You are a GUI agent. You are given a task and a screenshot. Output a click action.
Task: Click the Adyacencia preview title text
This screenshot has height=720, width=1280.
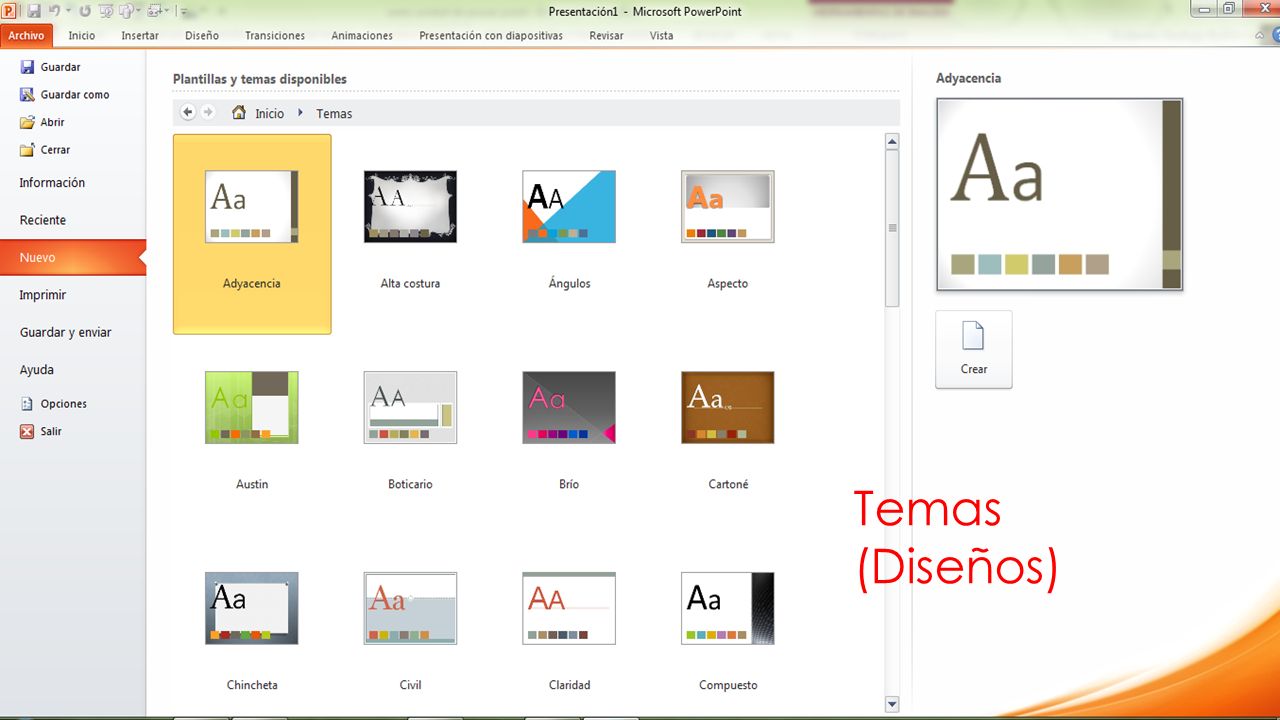pyautogui.click(x=968, y=78)
